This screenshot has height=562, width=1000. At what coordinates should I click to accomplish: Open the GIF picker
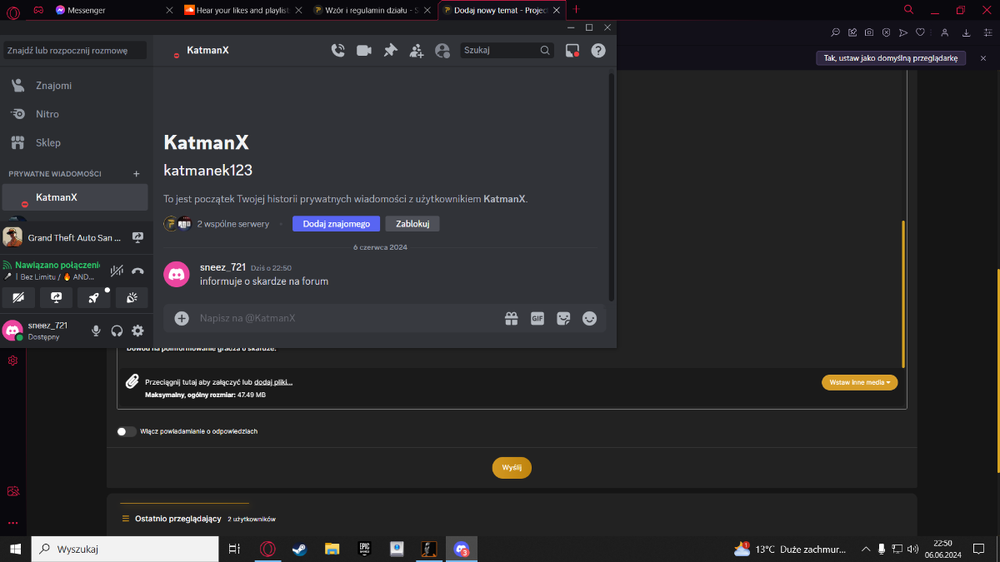[538, 318]
